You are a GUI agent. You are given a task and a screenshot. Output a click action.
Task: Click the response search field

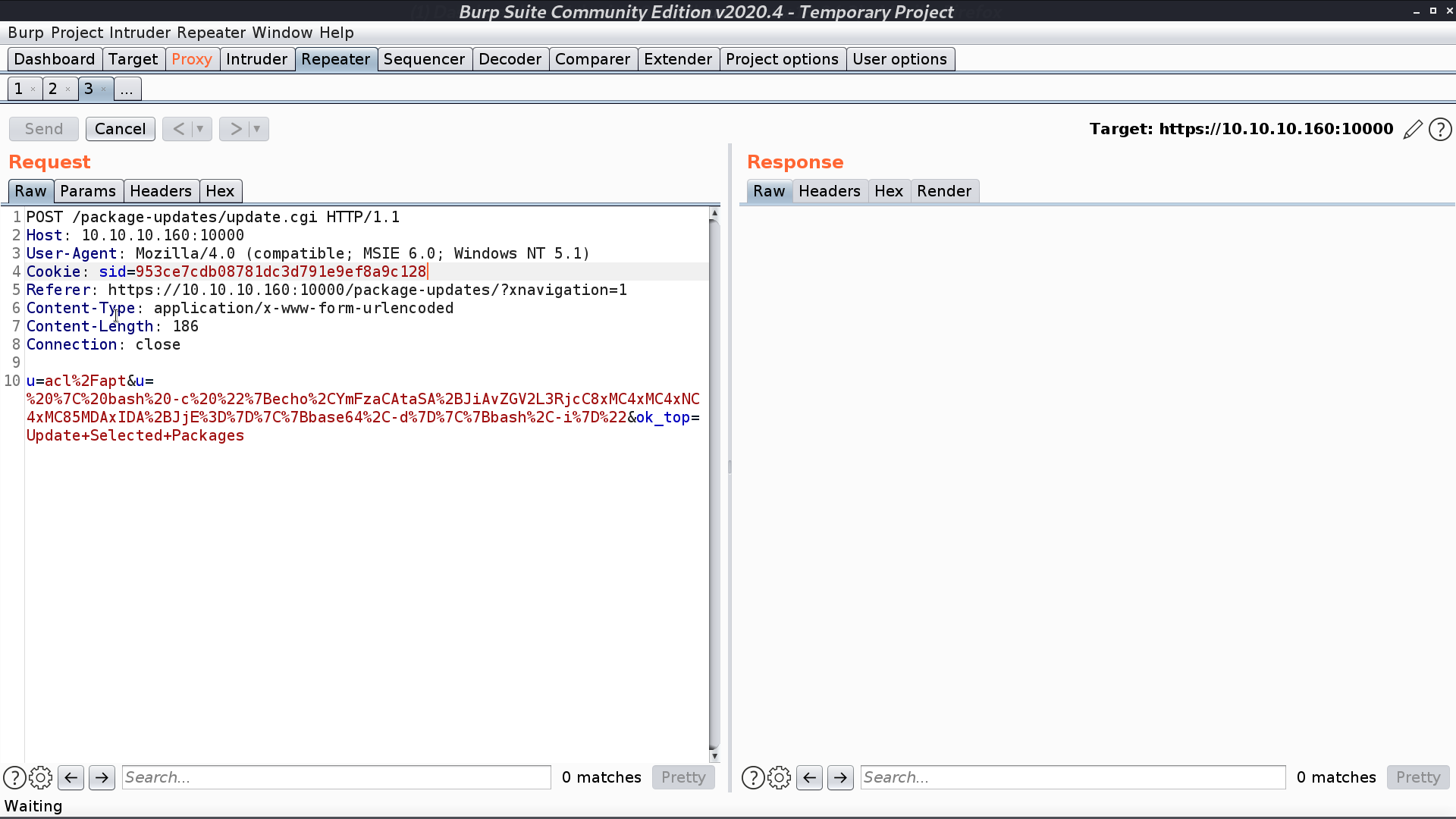click(1073, 777)
